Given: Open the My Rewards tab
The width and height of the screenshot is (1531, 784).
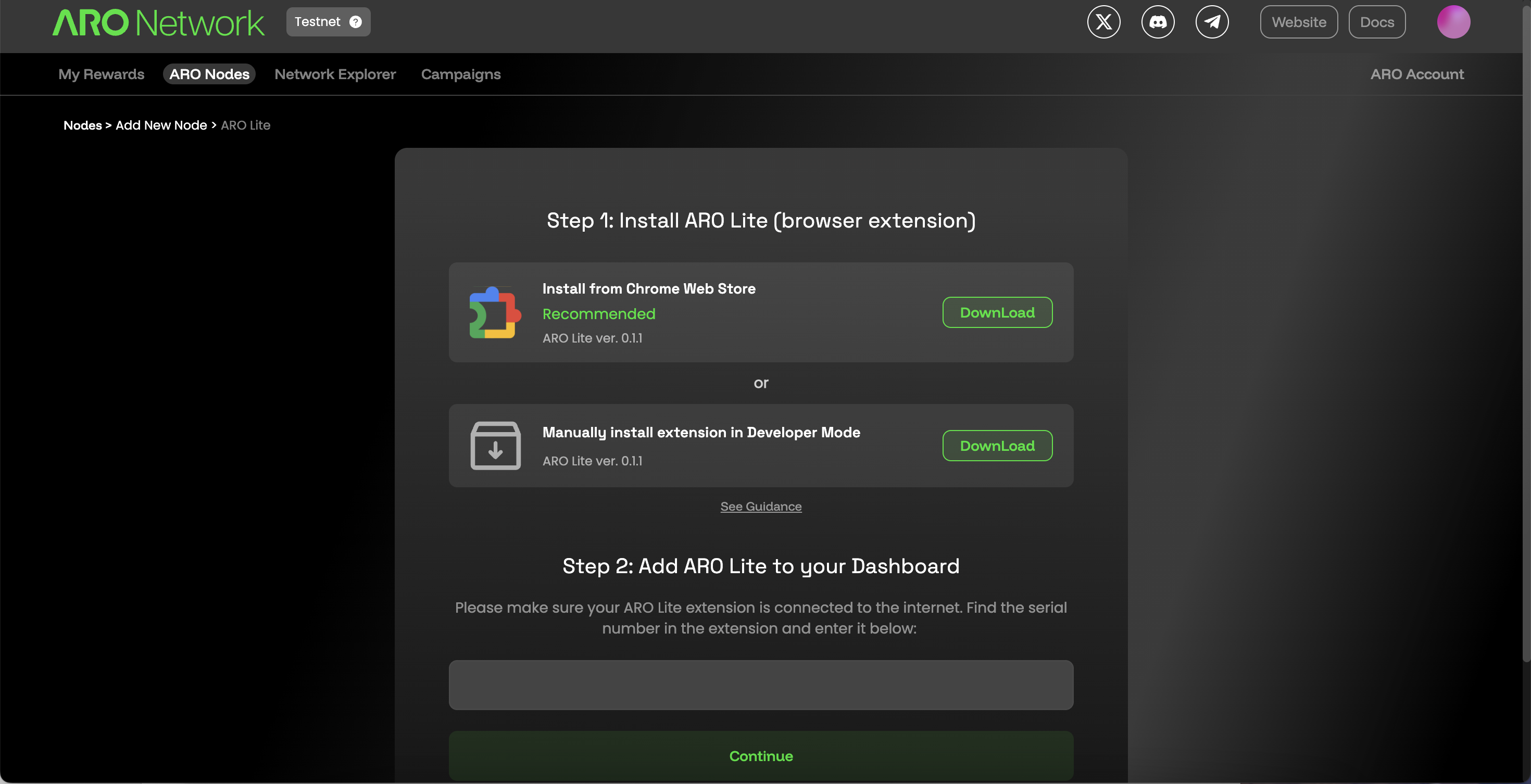Looking at the screenshot, I should 101,74.
